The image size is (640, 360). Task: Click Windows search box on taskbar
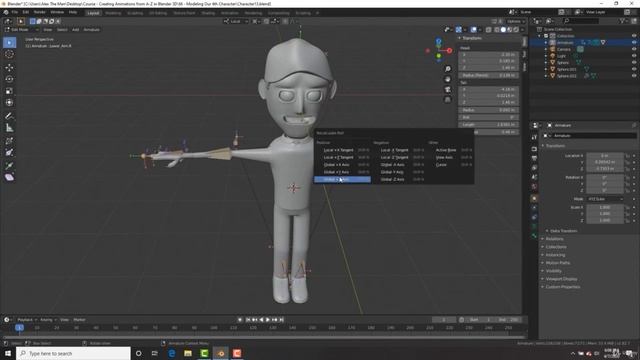pos(73,353)
